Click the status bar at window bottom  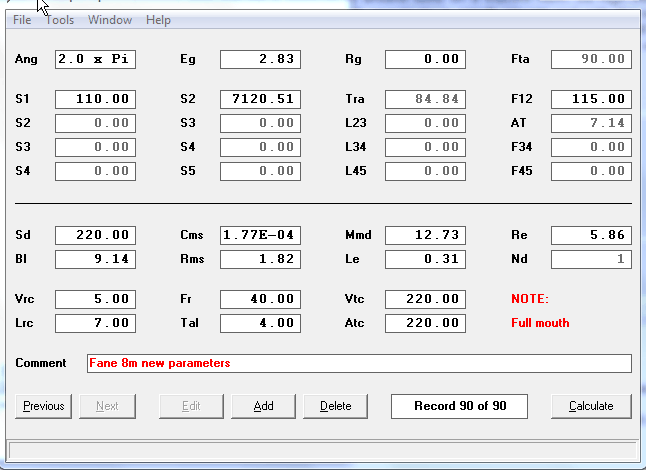[323, 451]
